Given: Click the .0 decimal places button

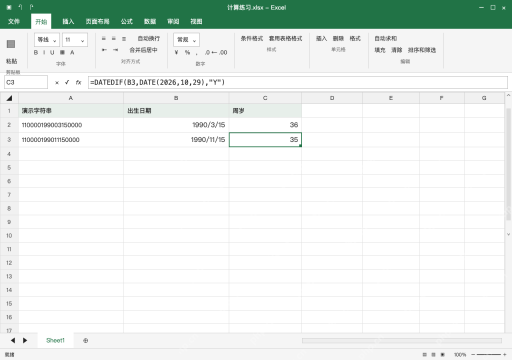Looking at the screenshot, I should pyautogui.click(x=208, y=52).
